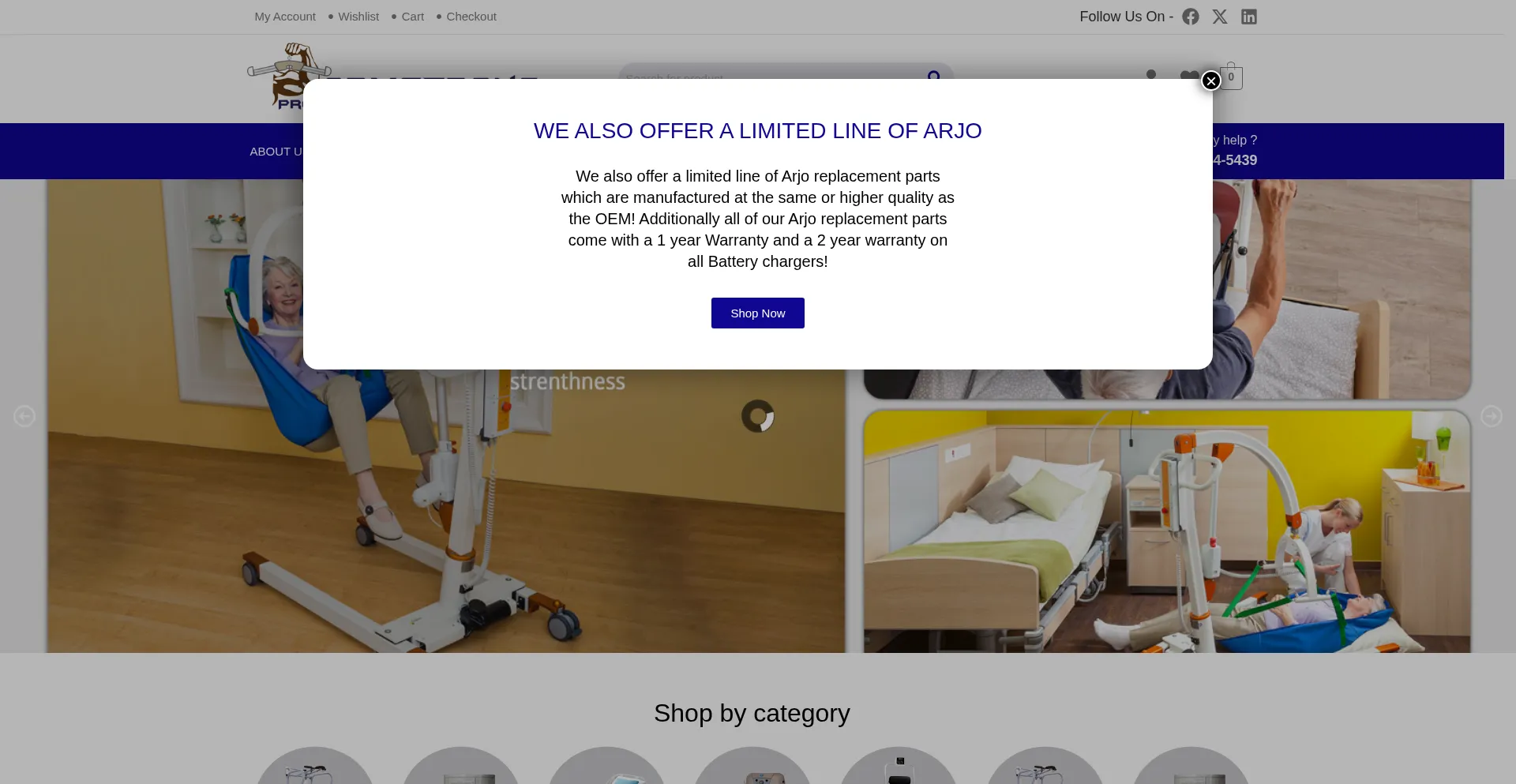
Task: Open the ABOUT US menu item
Action: tap(276, 152)
